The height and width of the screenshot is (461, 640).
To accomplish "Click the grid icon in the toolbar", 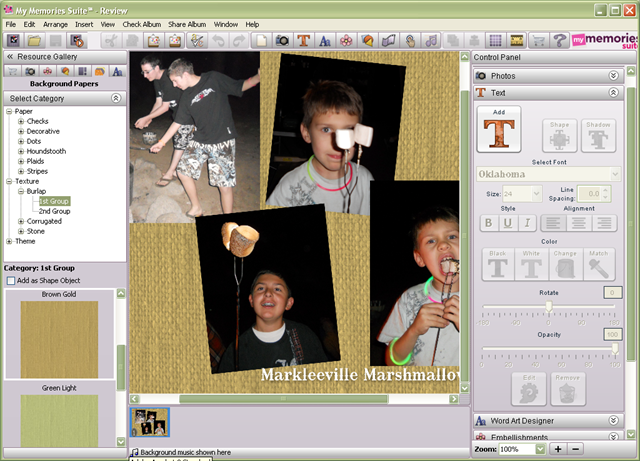I will pos(496,40).
